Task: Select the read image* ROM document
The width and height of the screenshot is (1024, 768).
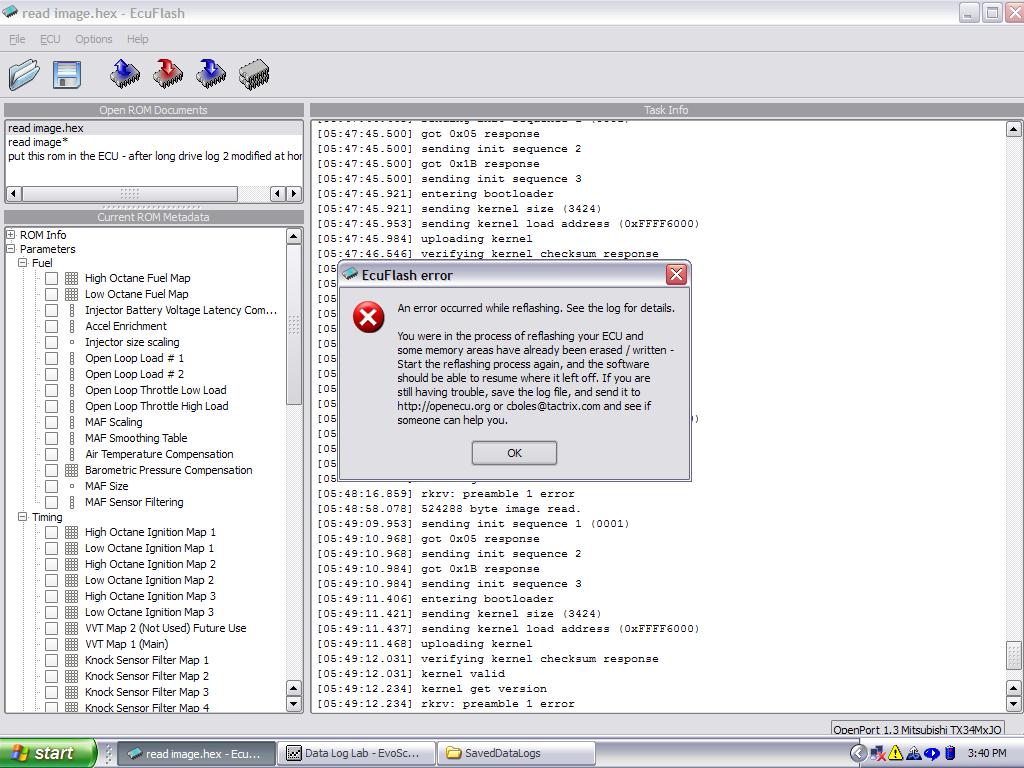Action: 154,142
